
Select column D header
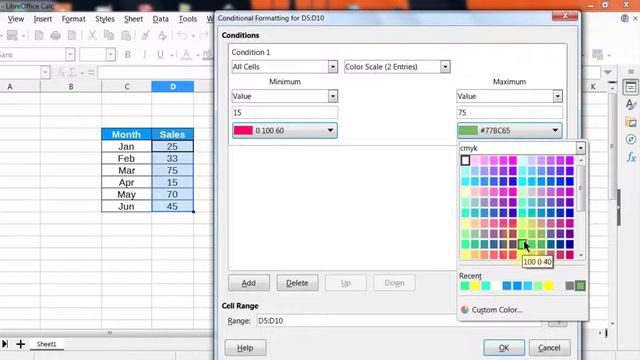pyautogui.click(x=173, y=87)
